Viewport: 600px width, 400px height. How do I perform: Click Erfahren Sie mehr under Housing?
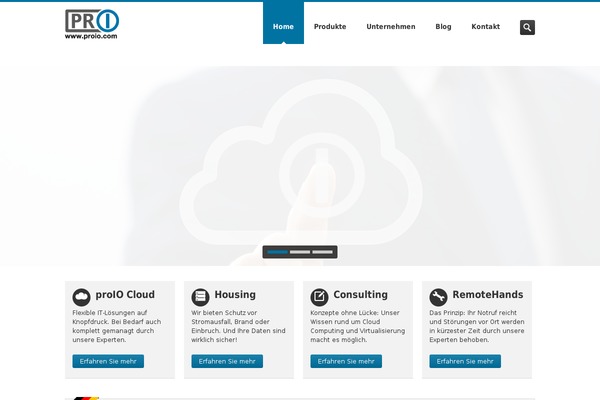[x=227, y=361]
